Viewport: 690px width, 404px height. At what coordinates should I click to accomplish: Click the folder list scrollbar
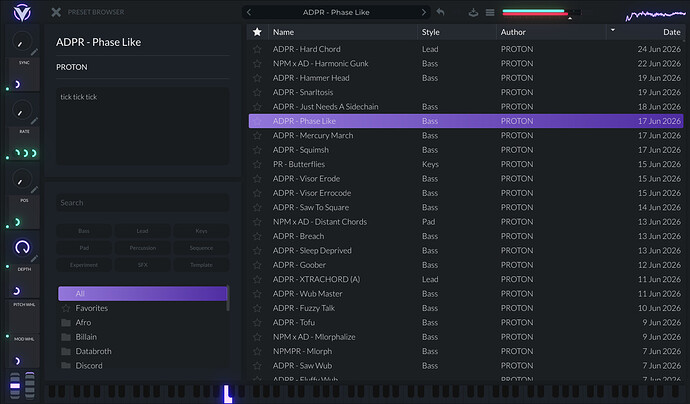click(228, 298)
